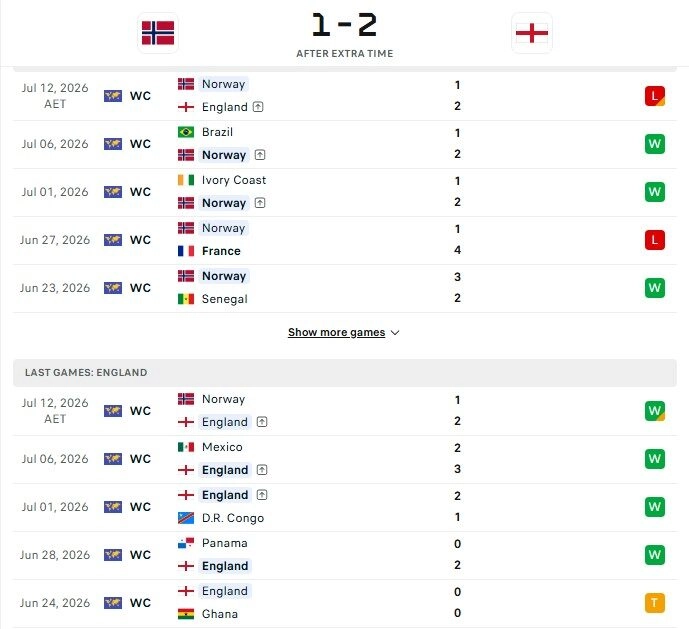Expand Show more games list
The width and height of the screenshot is (689, 629).
337,332
